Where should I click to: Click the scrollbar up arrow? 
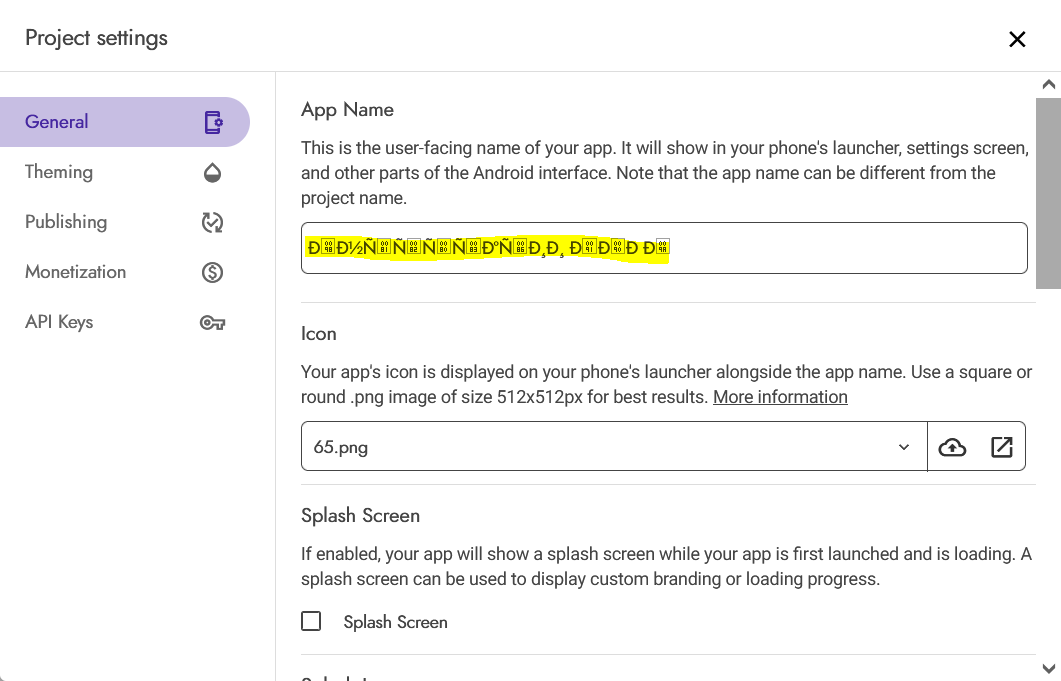(x=1049, y=85)
